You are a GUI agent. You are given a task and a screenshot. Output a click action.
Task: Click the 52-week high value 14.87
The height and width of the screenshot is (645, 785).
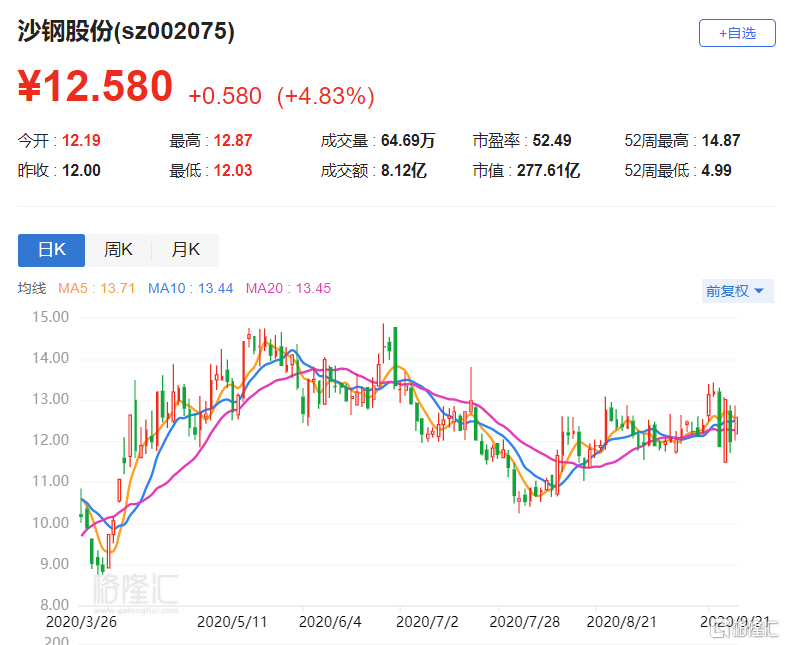[721, 141]
